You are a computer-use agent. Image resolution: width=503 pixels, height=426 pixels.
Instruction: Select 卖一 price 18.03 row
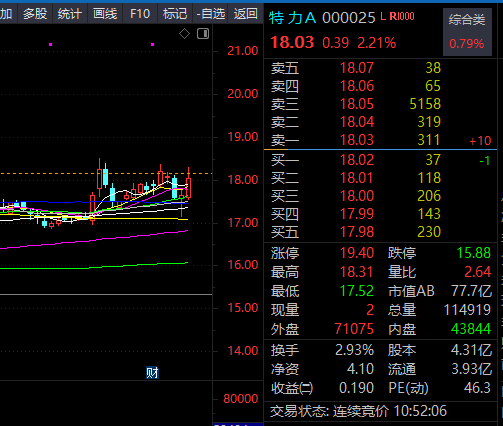coord(380,140)
